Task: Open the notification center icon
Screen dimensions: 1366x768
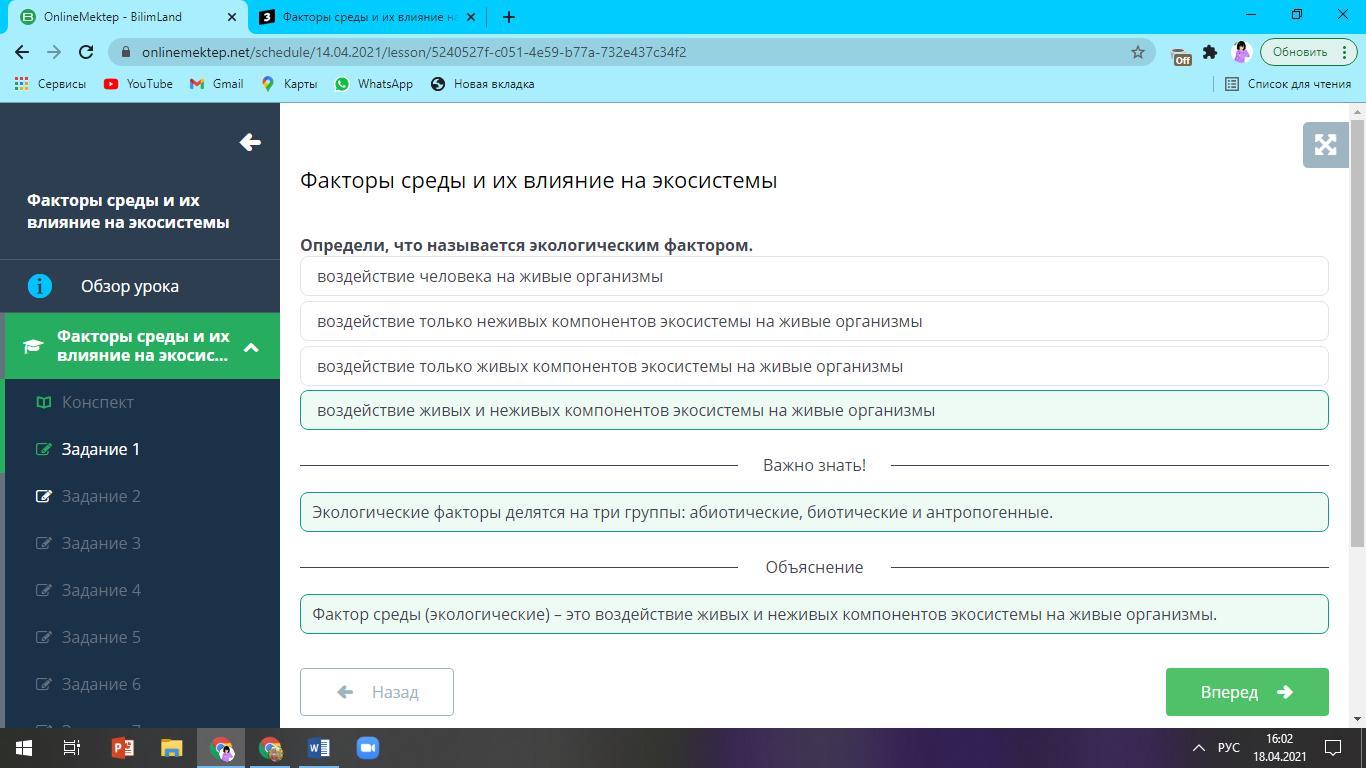Action: pos(1333,748)
